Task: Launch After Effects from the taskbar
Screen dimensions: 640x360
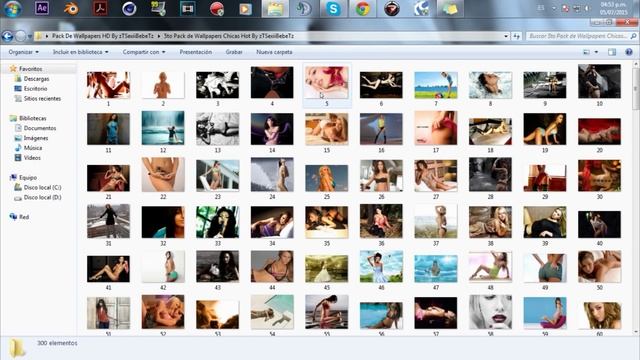Action: click(x=42, y=8)
